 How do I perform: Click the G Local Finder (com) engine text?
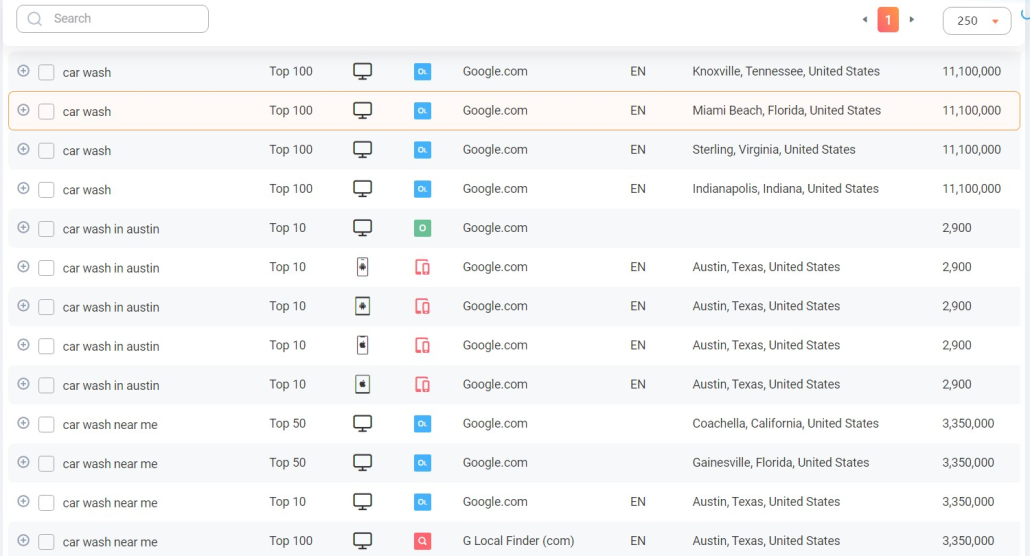point(518,541)
